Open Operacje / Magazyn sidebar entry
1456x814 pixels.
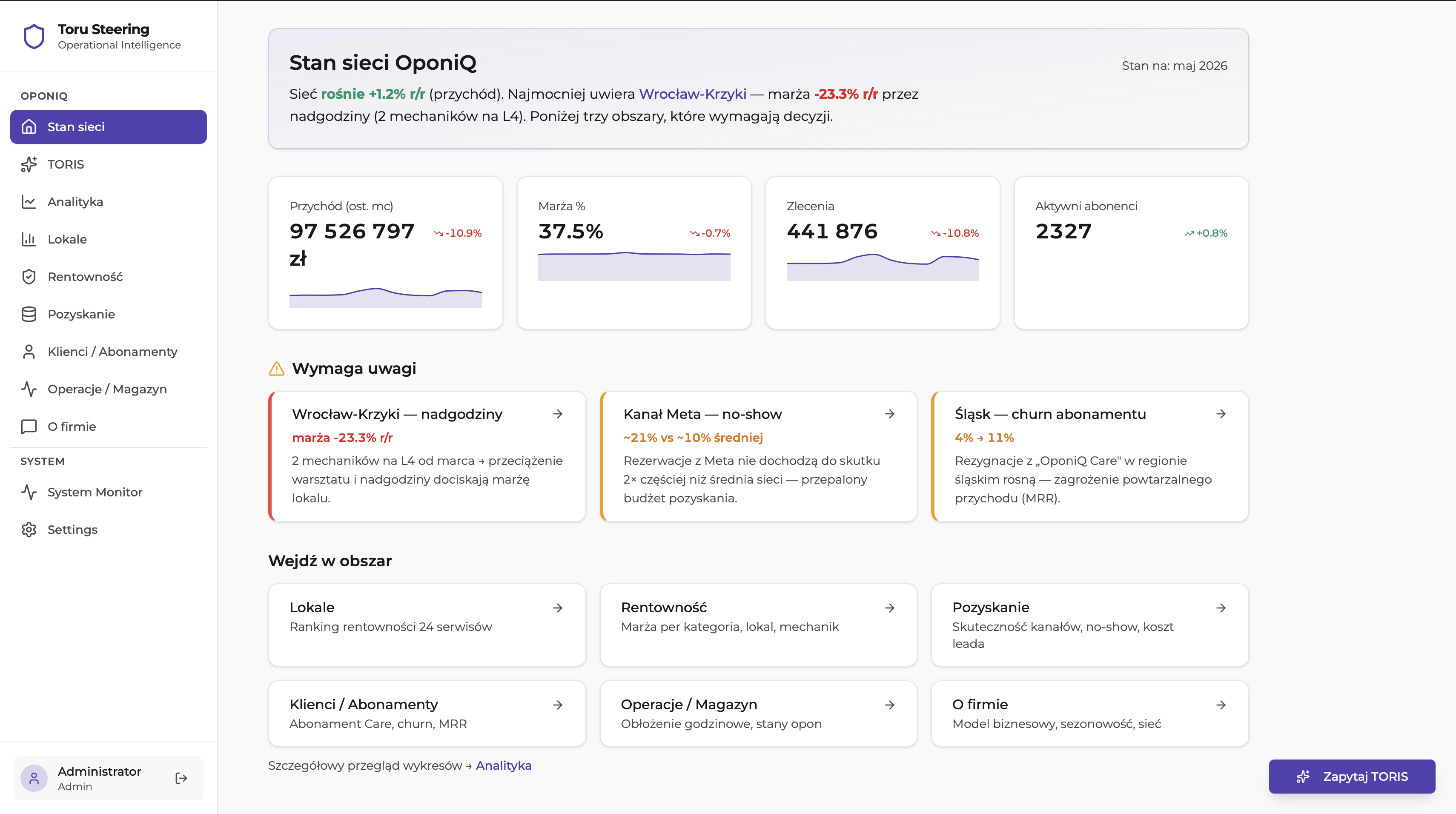109,389
